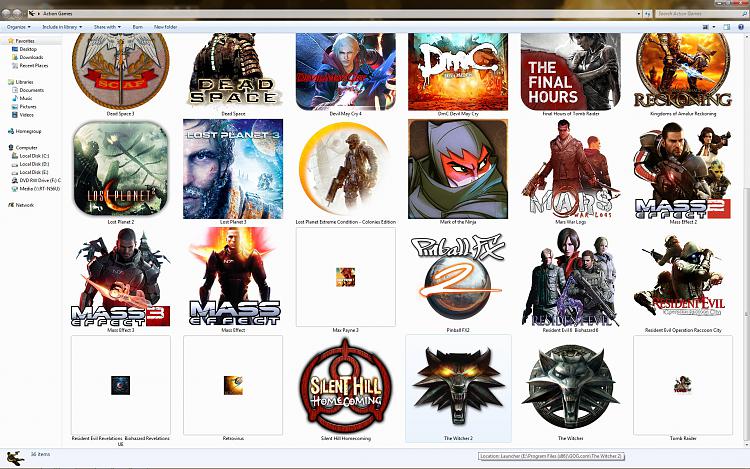
Task: Click the Back navigation button
Action: 7,13
